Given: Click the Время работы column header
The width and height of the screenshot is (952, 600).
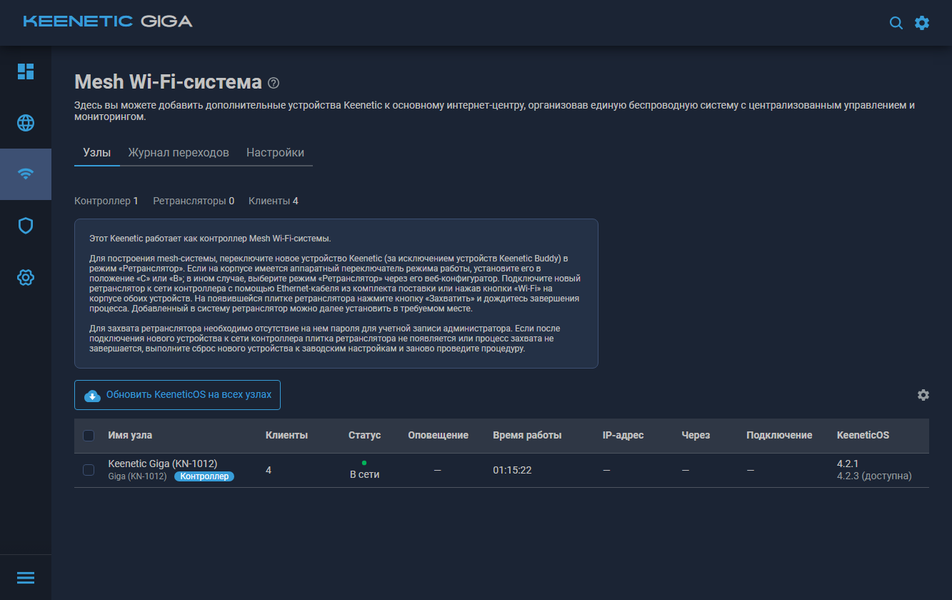Looking at the screenshot, I should (527, 435).
